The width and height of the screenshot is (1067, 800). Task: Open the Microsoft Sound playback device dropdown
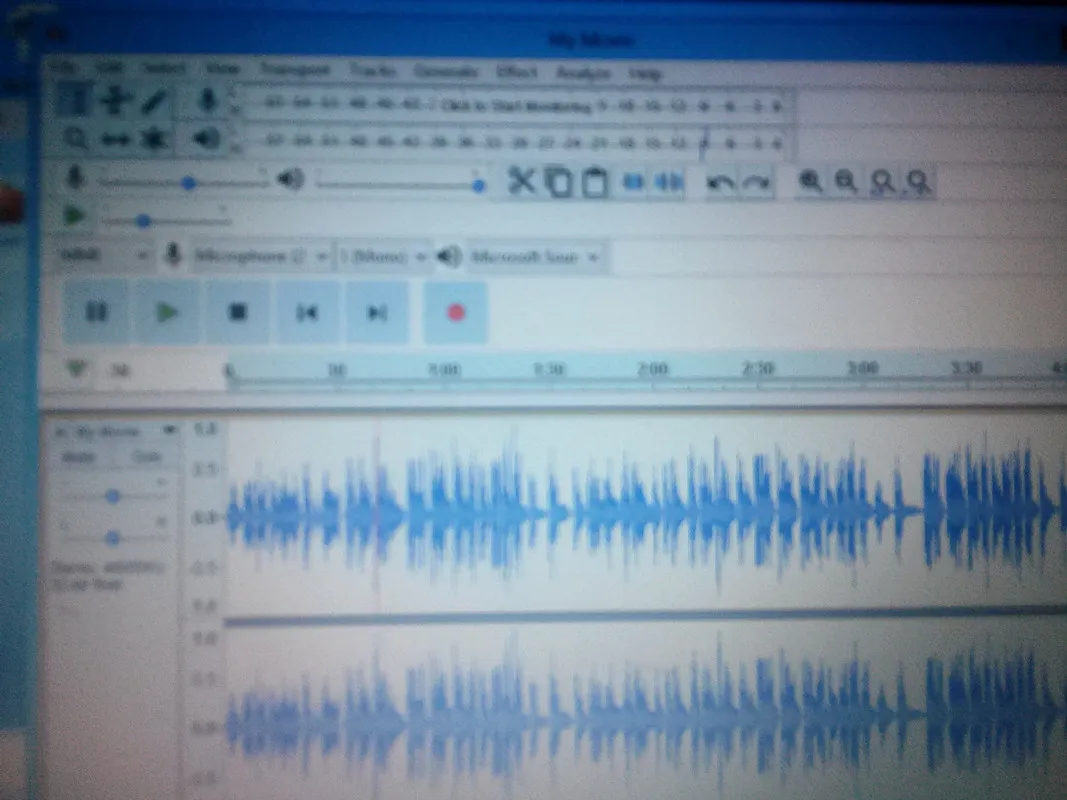(534, 256)
